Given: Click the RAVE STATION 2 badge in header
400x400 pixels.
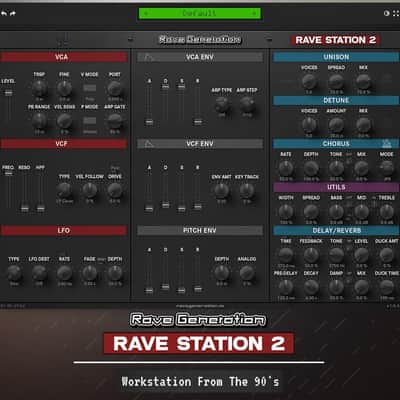Looking at the screenshot, I should click(x=335, y=40).
